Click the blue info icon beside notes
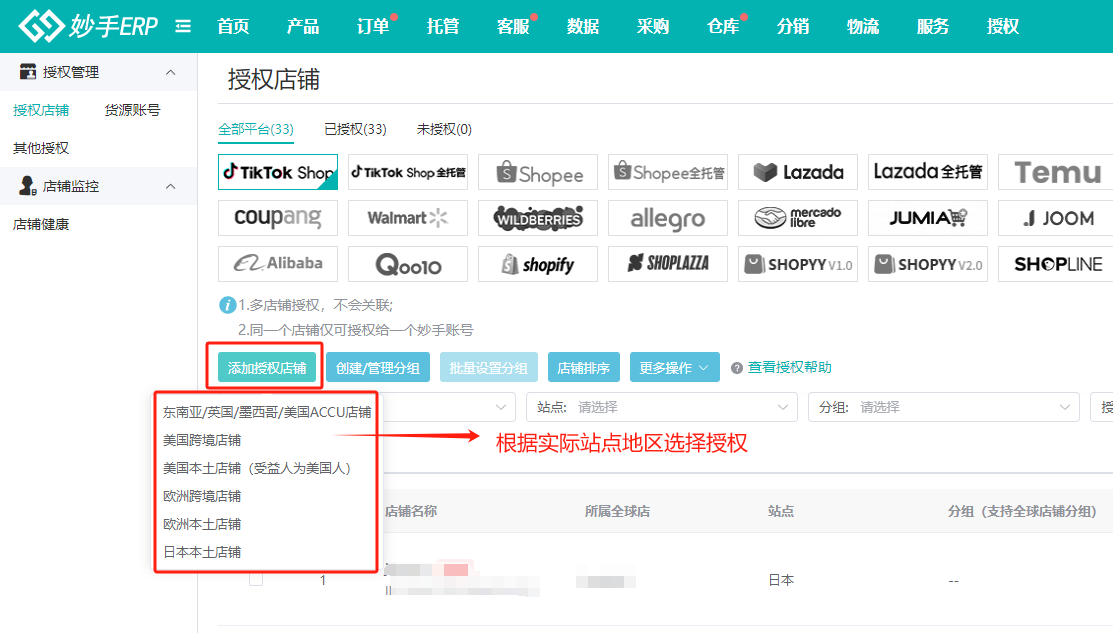The image size is (1113, 633). 227,305
